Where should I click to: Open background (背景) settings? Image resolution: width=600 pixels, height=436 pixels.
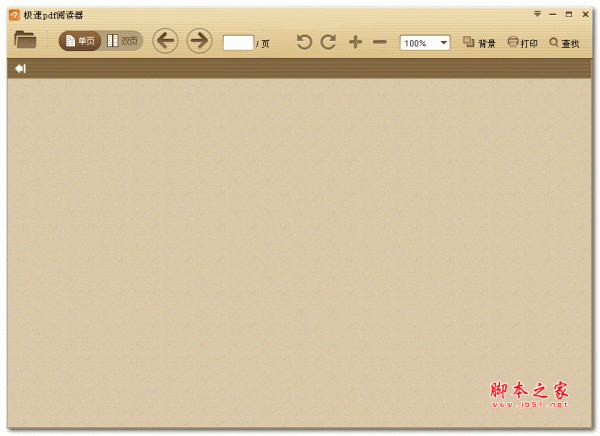[479, 42]
